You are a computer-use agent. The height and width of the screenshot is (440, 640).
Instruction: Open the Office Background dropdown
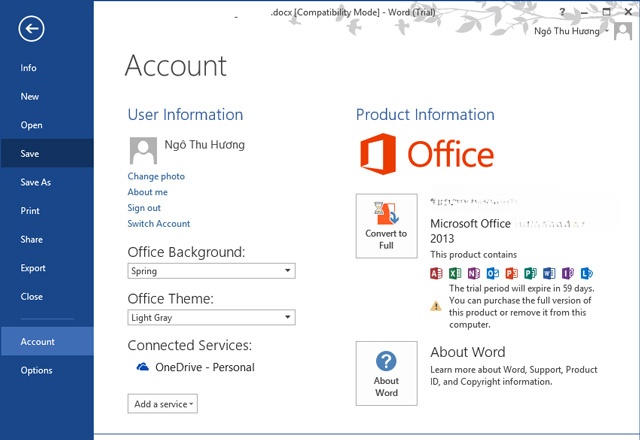coord(211,271)
